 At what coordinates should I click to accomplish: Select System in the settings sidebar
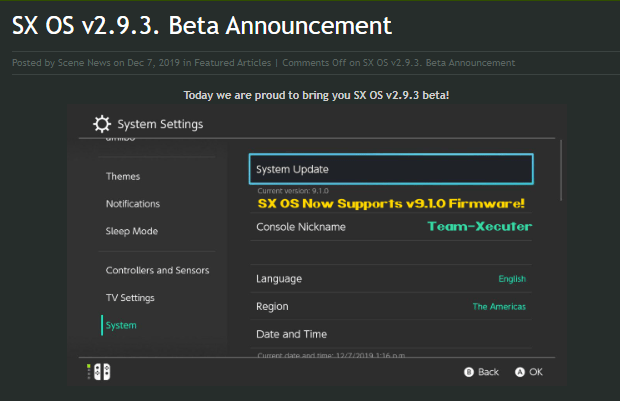coord(121,325)
